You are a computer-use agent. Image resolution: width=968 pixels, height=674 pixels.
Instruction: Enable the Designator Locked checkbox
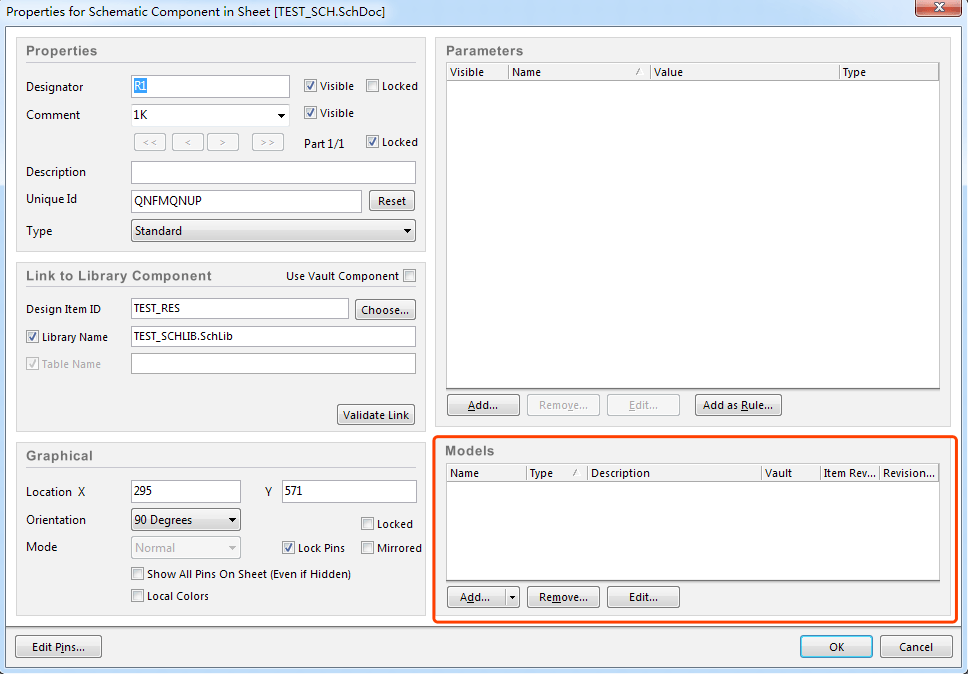point(373,86)
